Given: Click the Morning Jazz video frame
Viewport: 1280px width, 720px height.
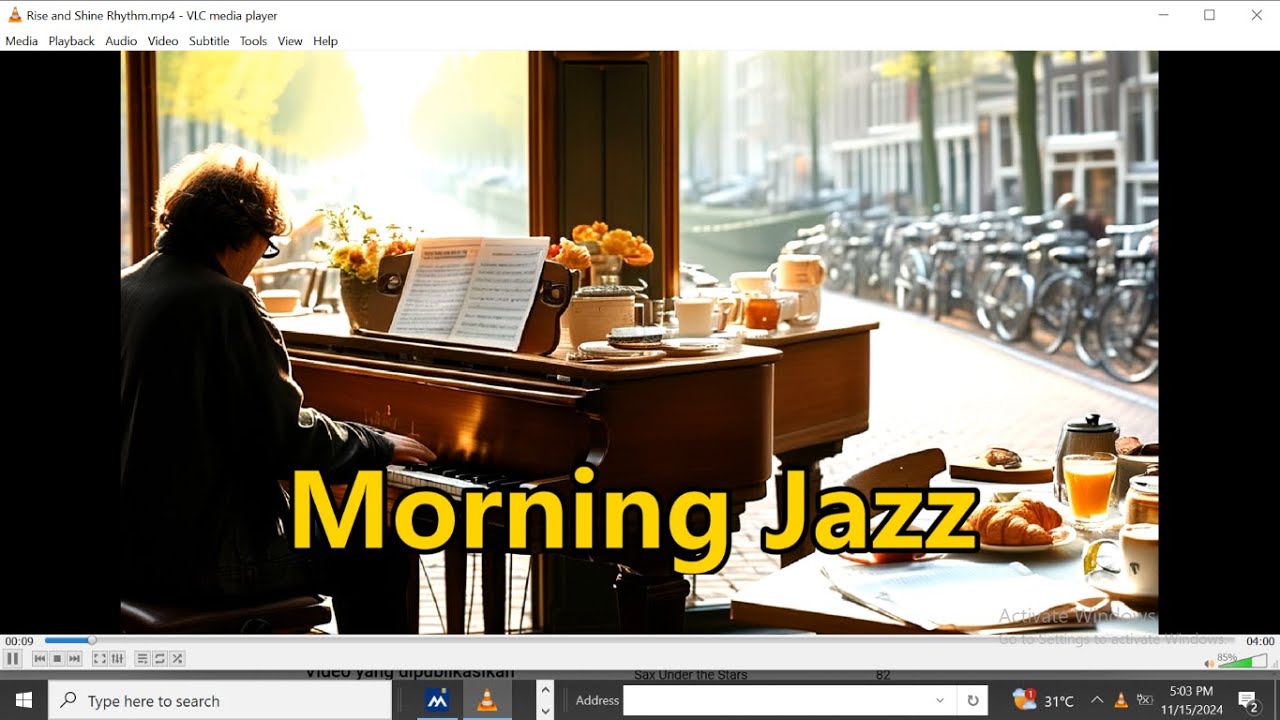Looking at the screenshot, I should [640, 342].
